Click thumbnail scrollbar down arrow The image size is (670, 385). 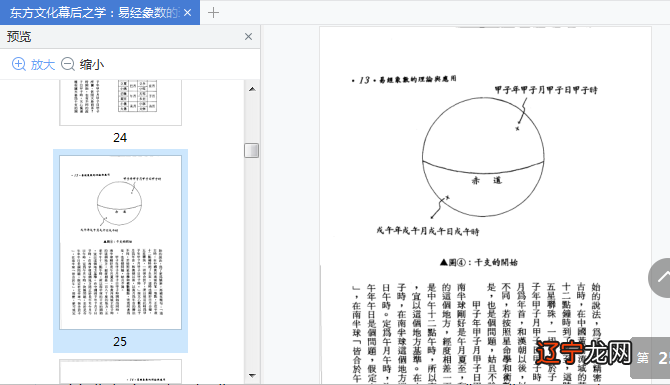point(252,376)
